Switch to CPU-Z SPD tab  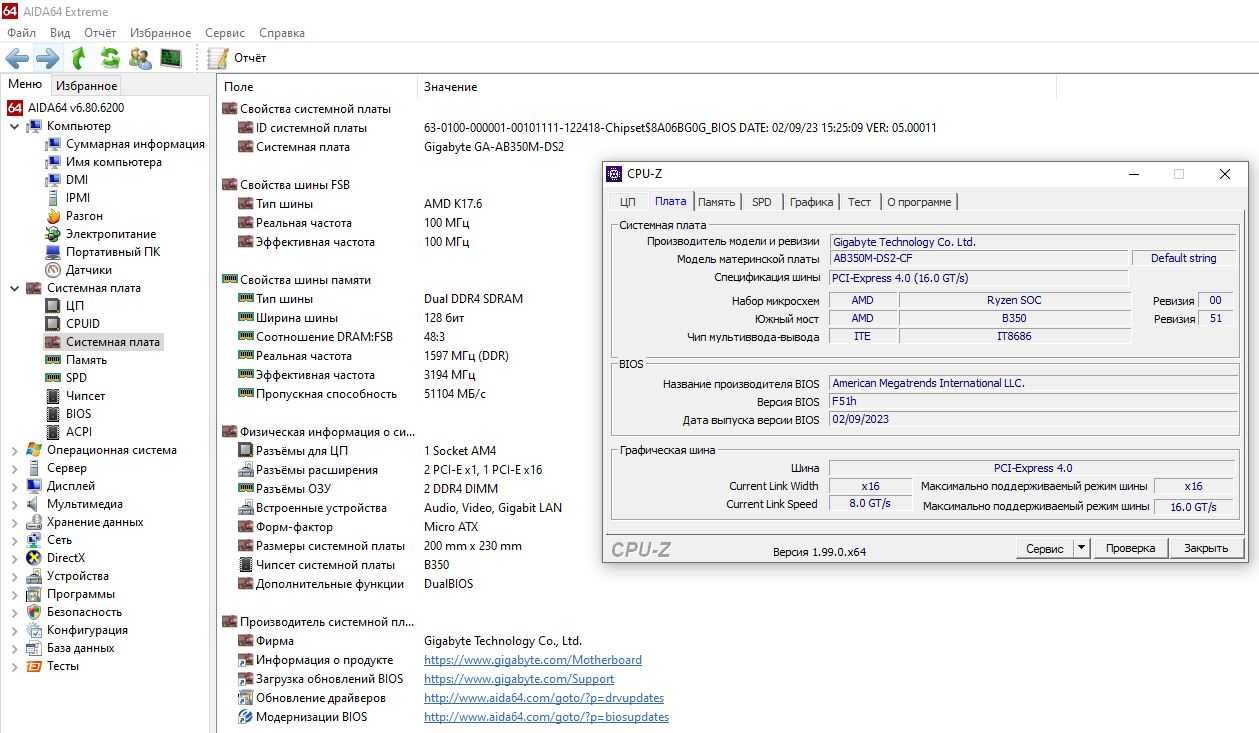(x=762, y=202)
